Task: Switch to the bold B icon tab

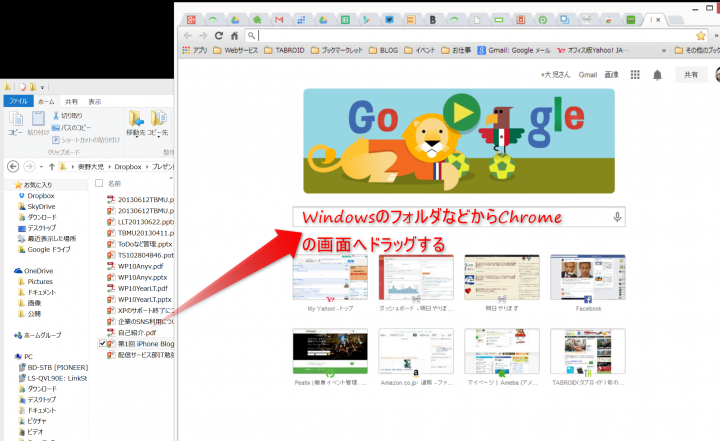Action: pos(433,20)
